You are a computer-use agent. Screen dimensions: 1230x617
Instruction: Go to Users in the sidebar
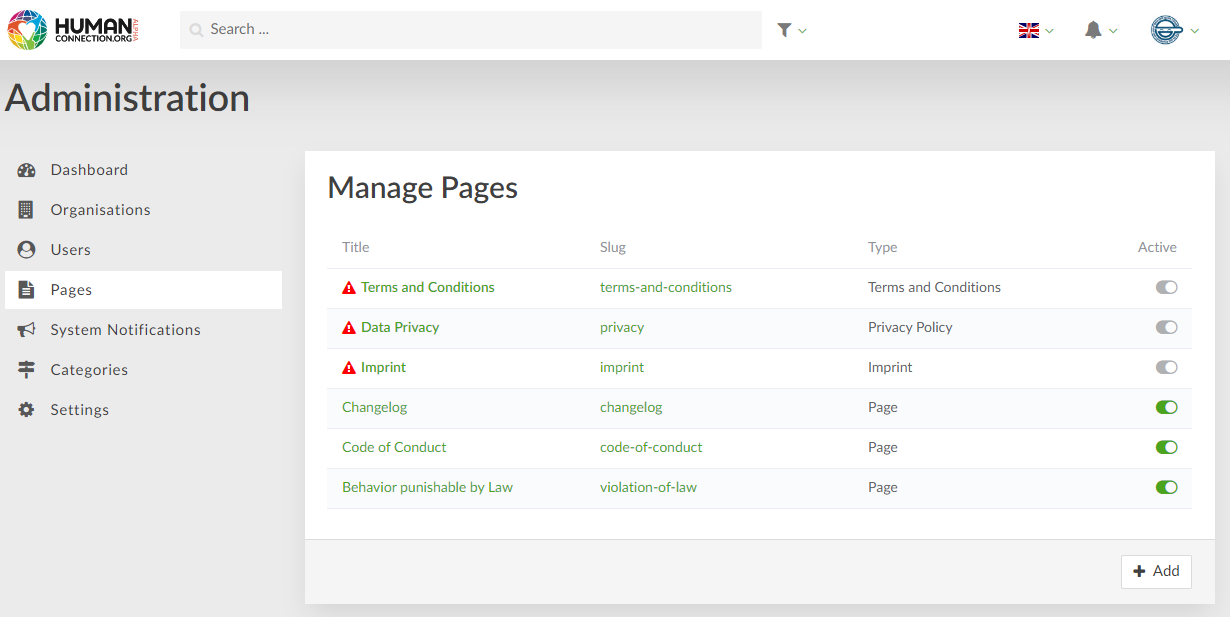tap(143, 250)
